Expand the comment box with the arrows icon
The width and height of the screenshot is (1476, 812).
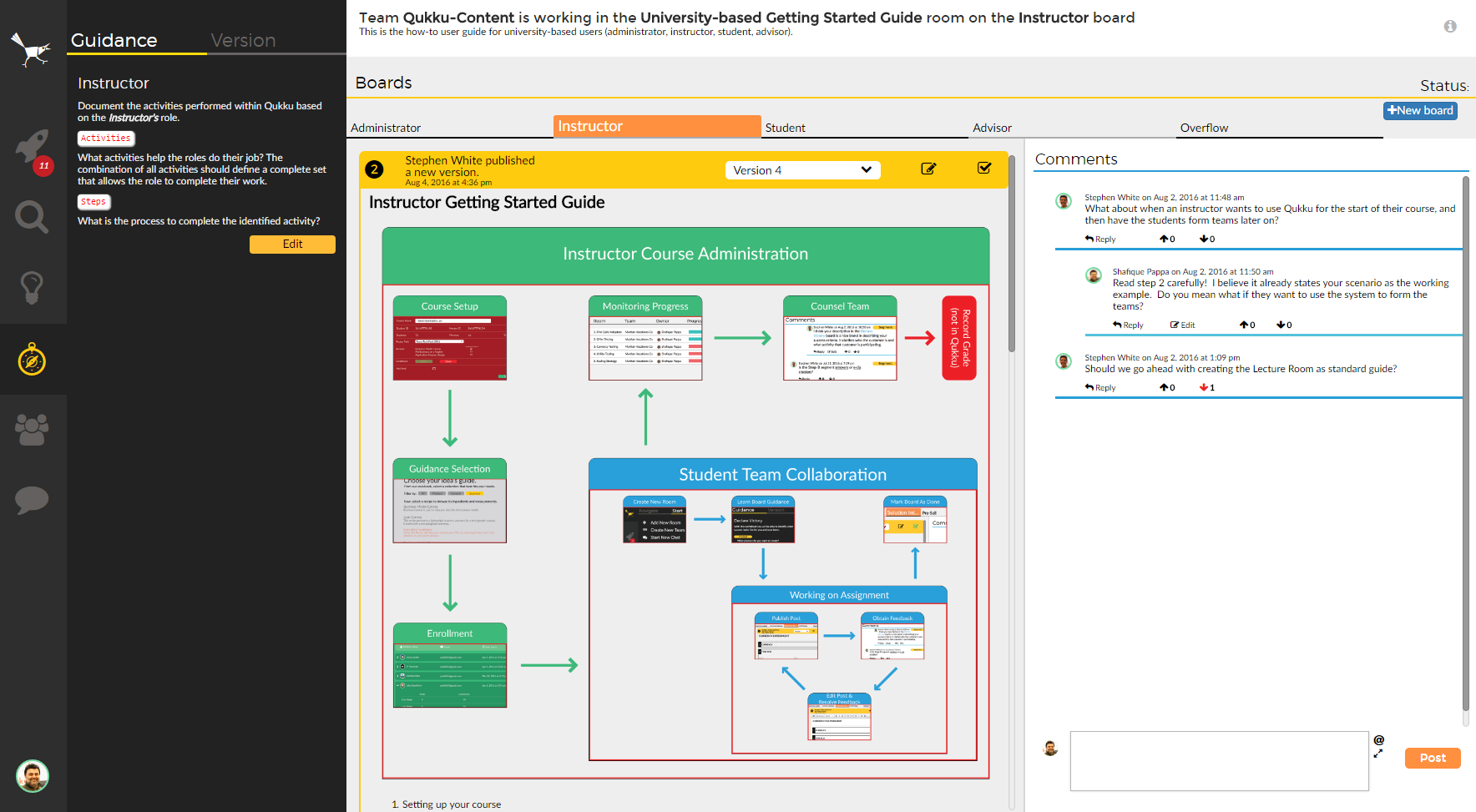[1377, 754]
